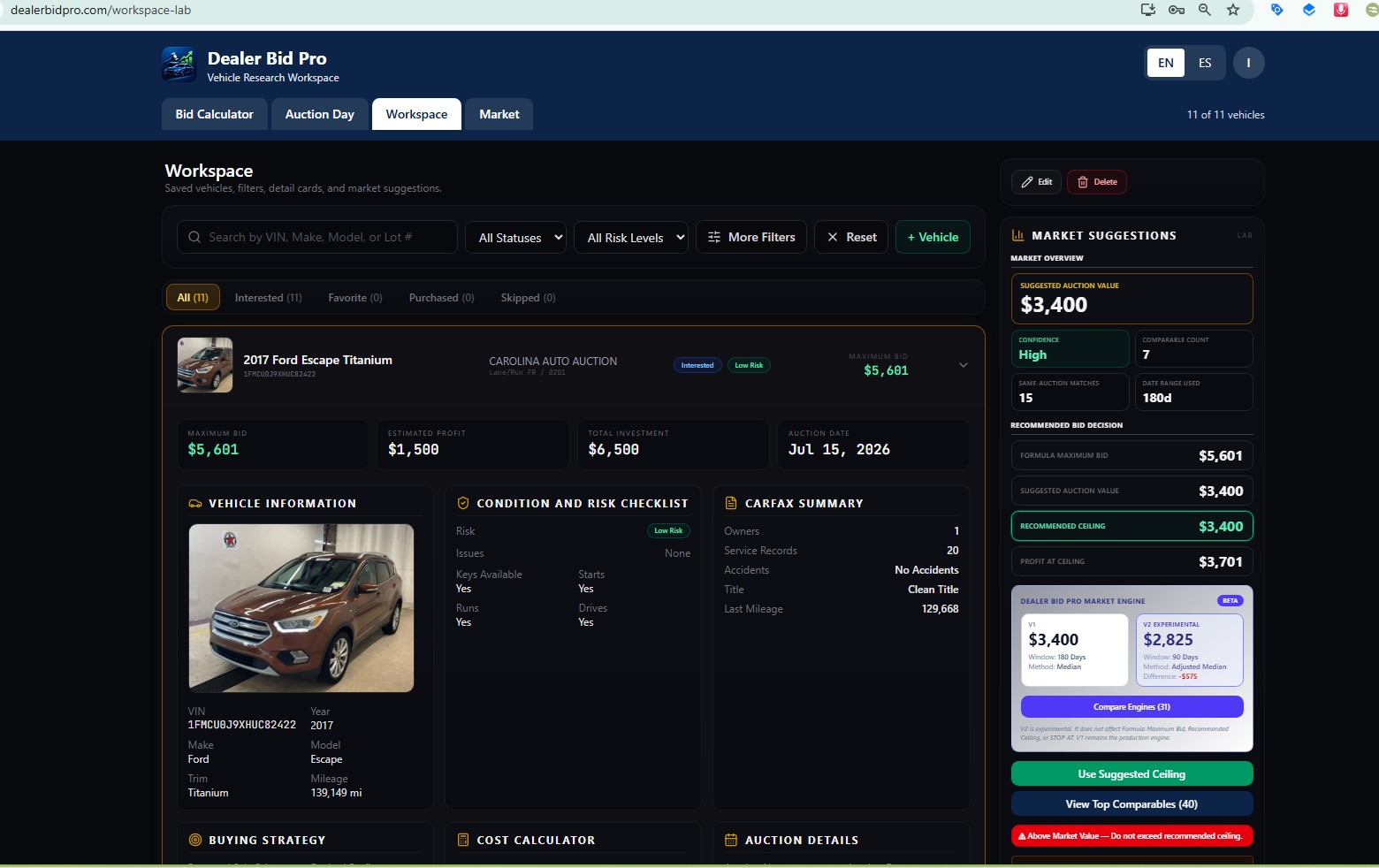
Task: Open the All Statuses dropdown
Action: tap(515, 237)
